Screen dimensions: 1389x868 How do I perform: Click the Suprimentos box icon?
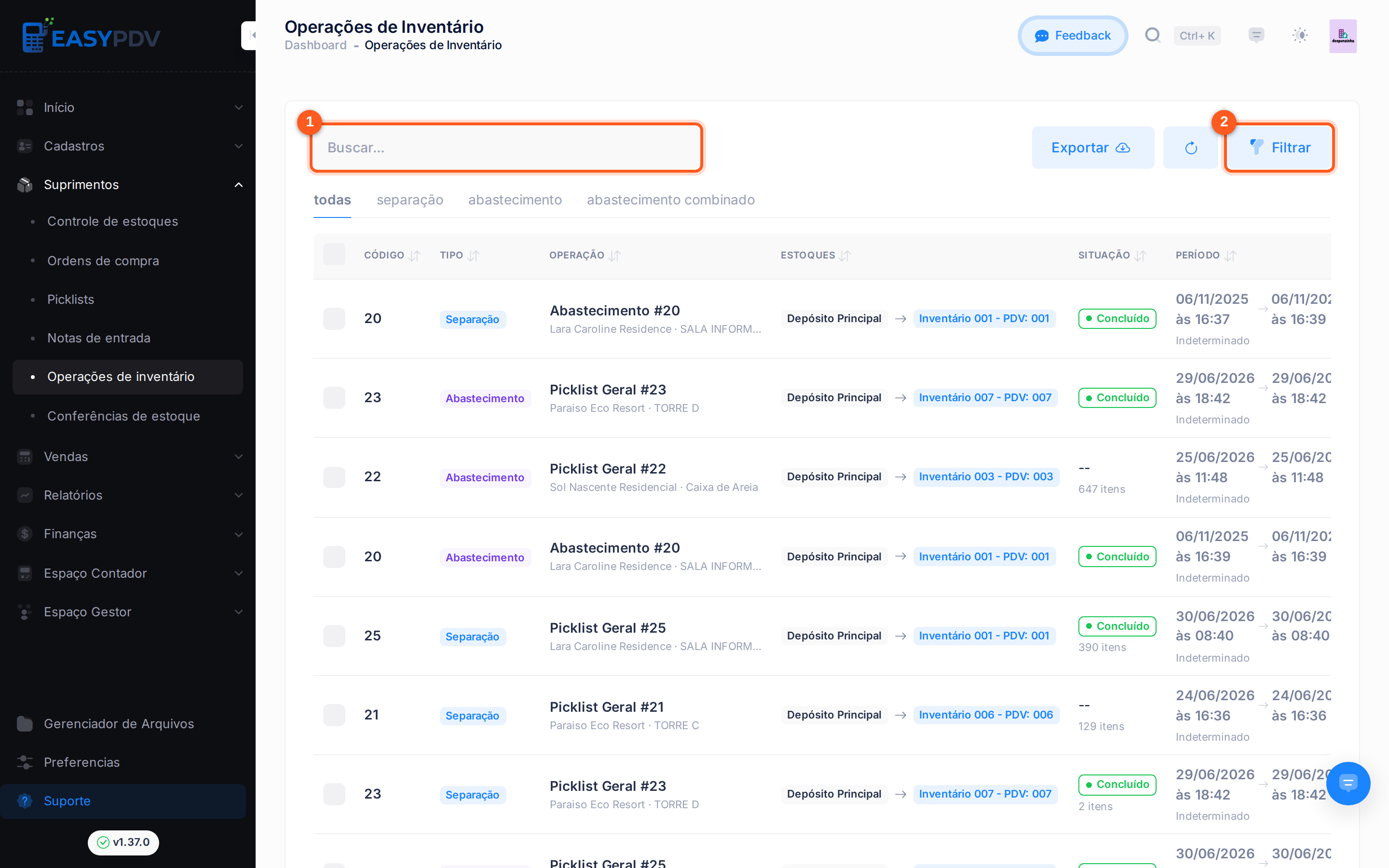25,185
